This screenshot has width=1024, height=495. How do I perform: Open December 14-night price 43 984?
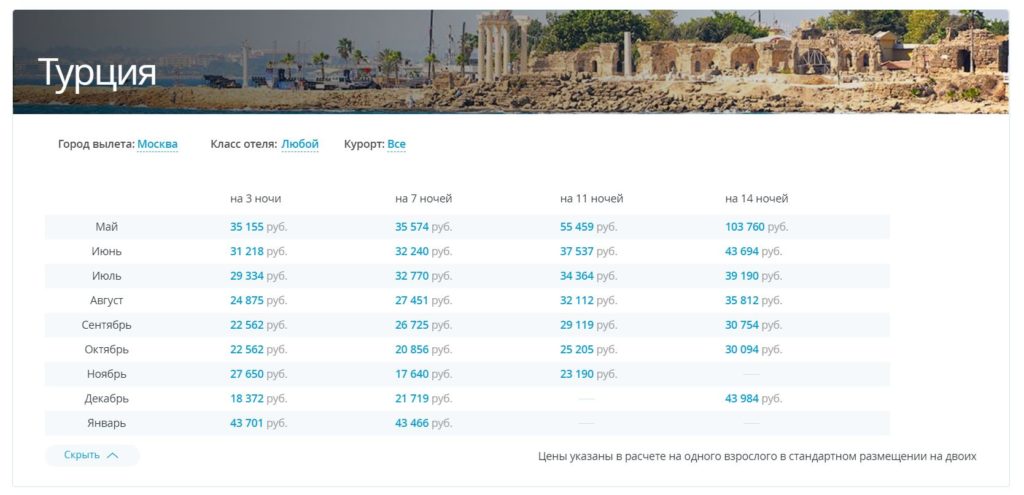pyautogui.click(x=742, y=398)
